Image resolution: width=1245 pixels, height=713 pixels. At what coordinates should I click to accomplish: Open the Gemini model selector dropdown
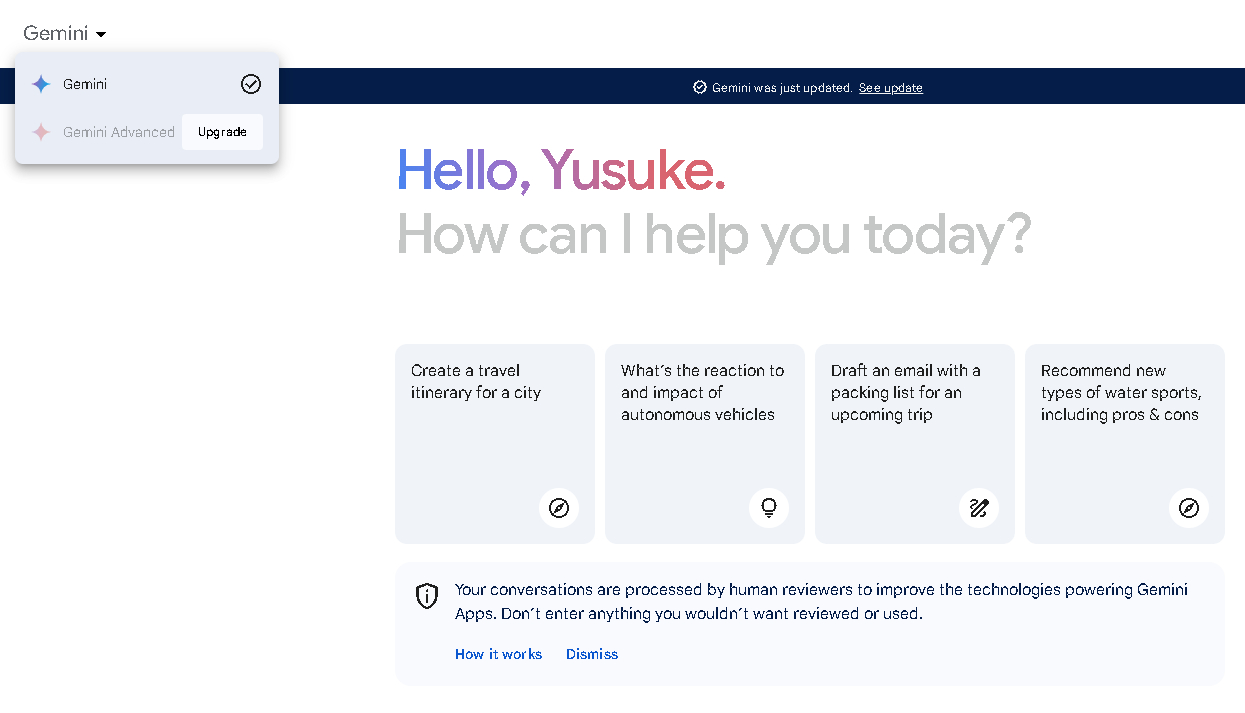pos(65,33)
